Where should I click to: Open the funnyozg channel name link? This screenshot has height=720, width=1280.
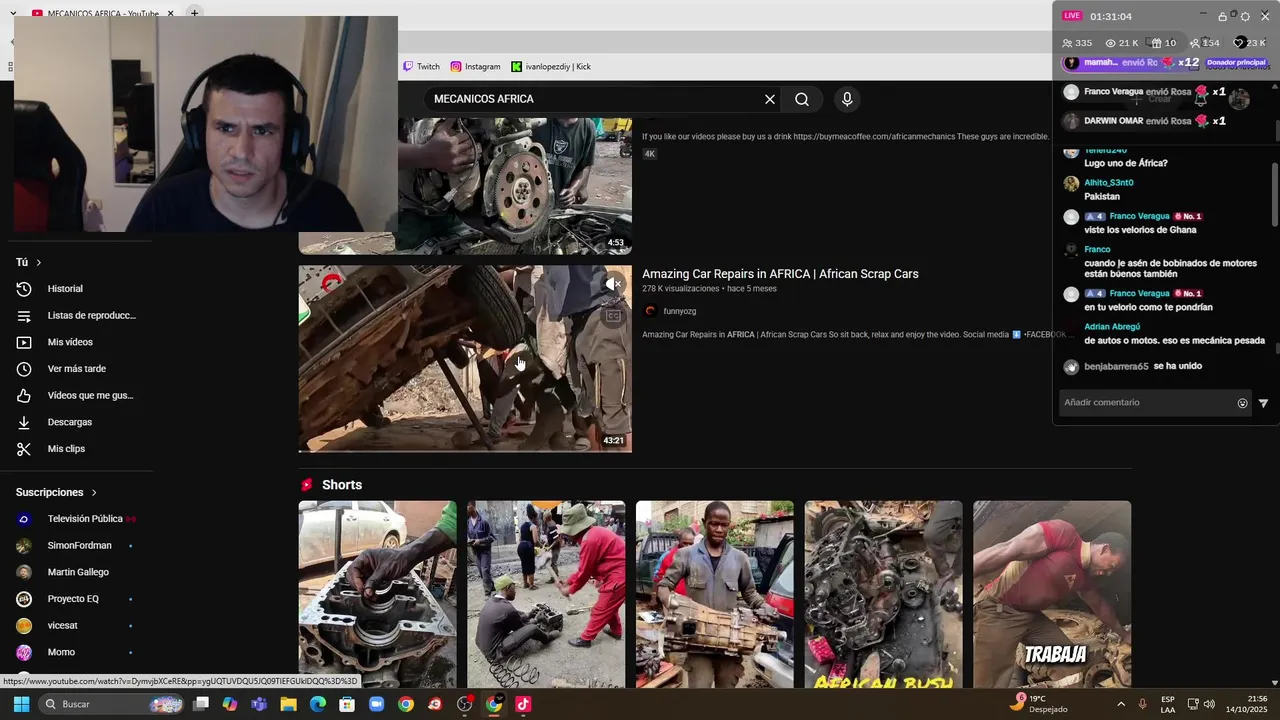click(x=679, y=311)
